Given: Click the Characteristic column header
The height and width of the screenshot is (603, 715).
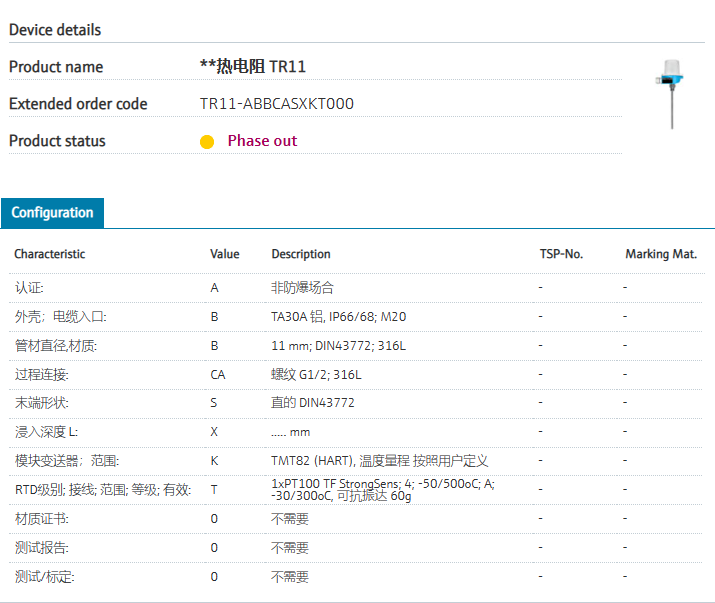Looking at the screenshot, I should (50, 254).
